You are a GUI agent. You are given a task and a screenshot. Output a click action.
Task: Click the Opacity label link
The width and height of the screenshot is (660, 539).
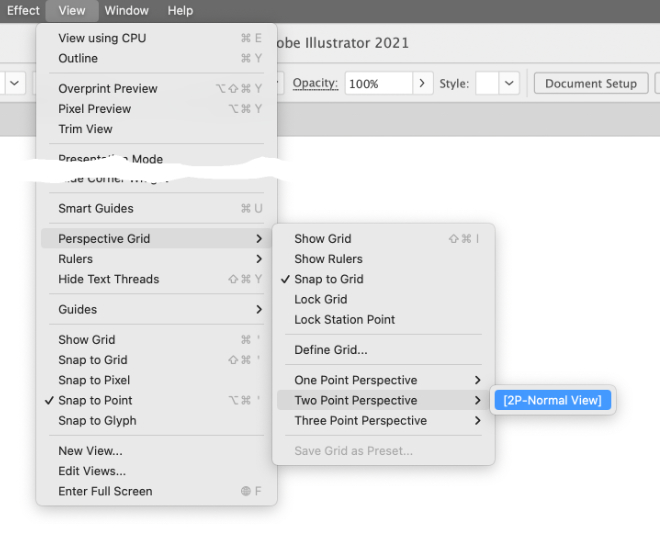click(x=315, y=84)
